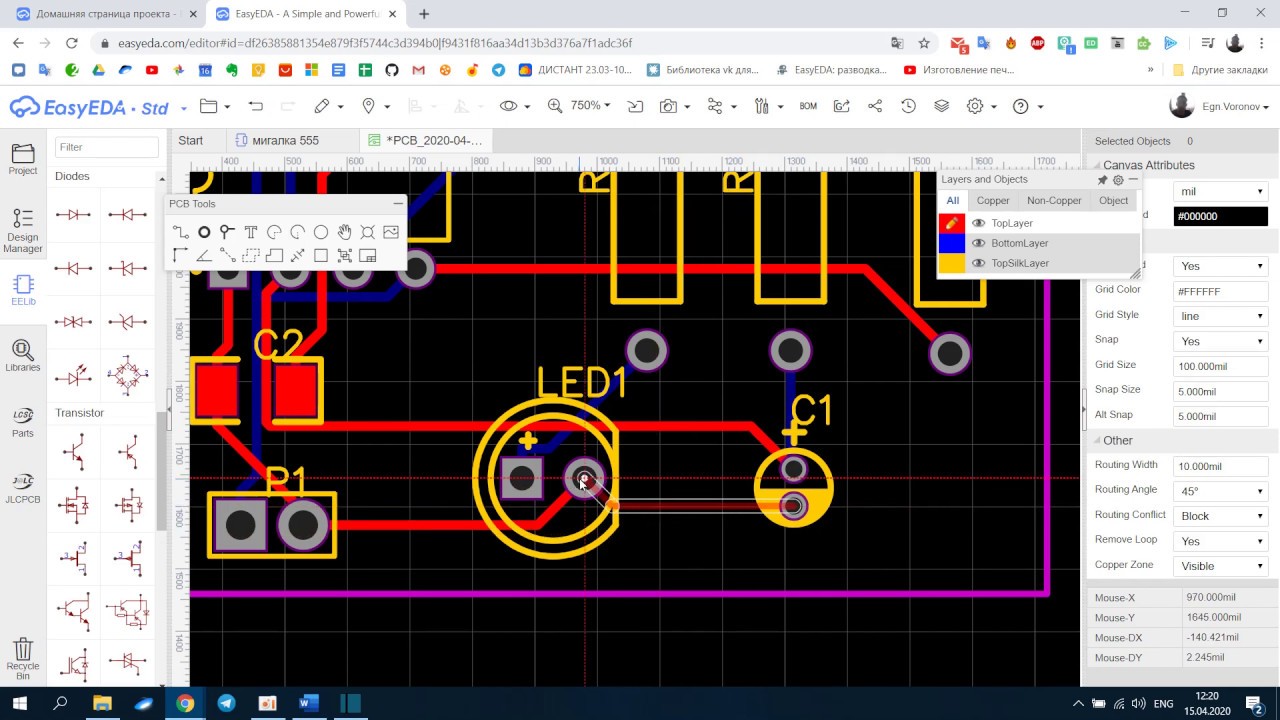Toggle visibility of the BottomLayer
This screenshot has width=1280, height=720.
click(979, 243)
